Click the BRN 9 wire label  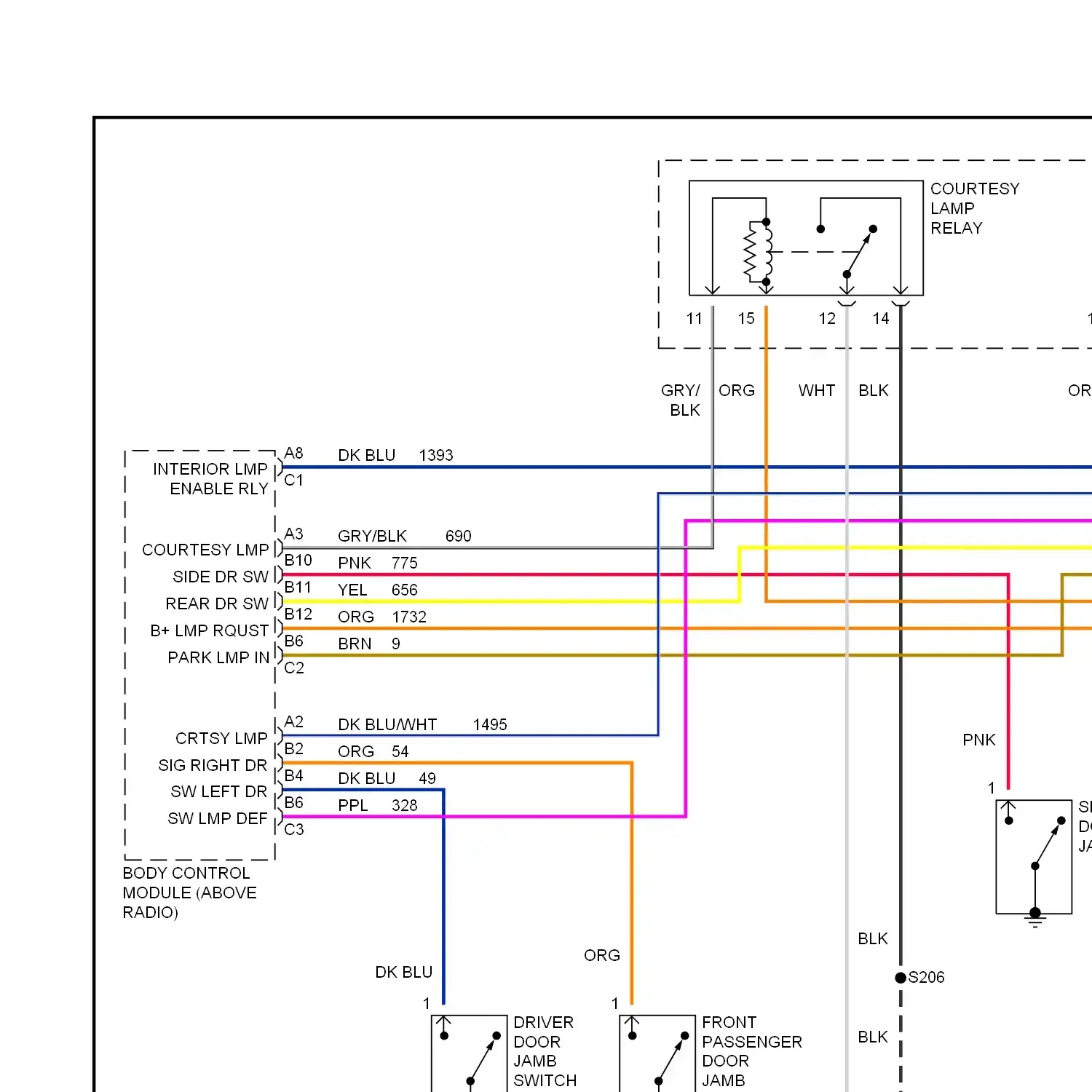pos(369,644)
